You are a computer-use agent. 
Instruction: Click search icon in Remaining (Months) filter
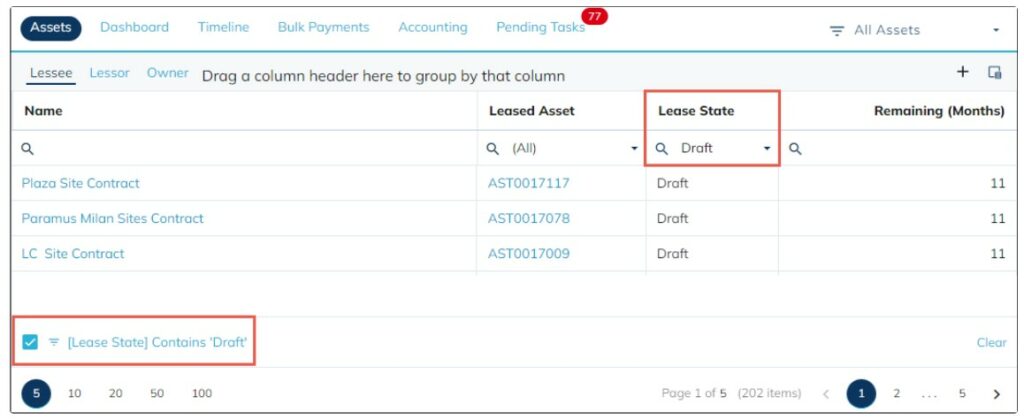point(796,148)
